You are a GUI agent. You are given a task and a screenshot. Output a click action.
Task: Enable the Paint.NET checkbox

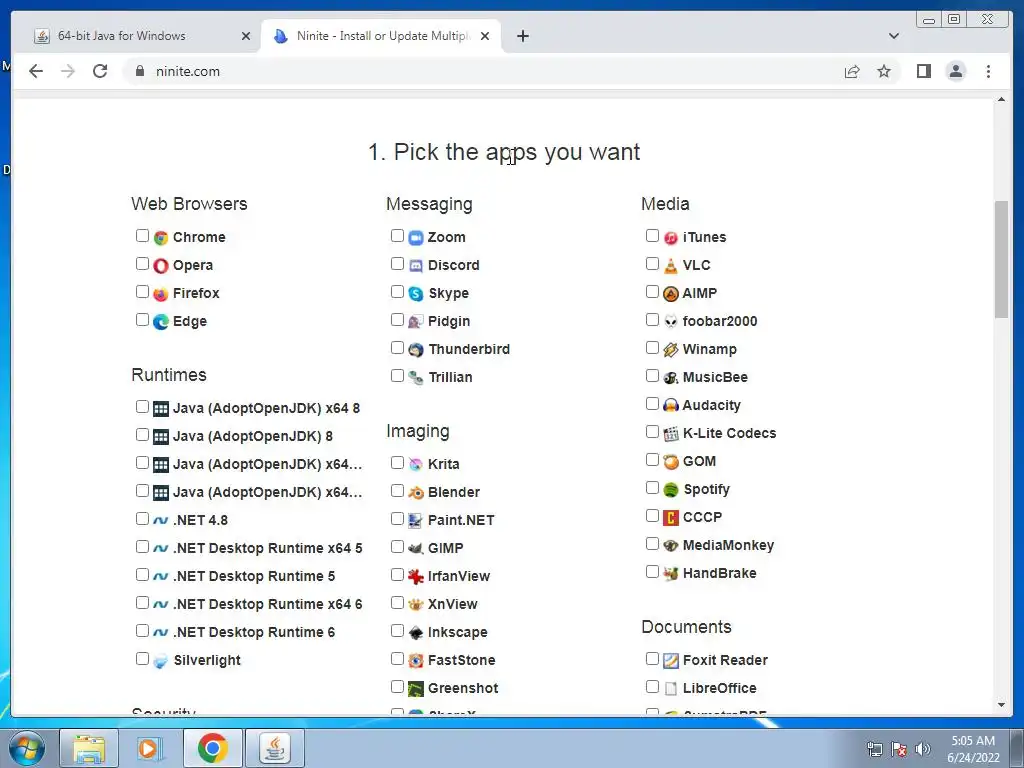[397, 519]
